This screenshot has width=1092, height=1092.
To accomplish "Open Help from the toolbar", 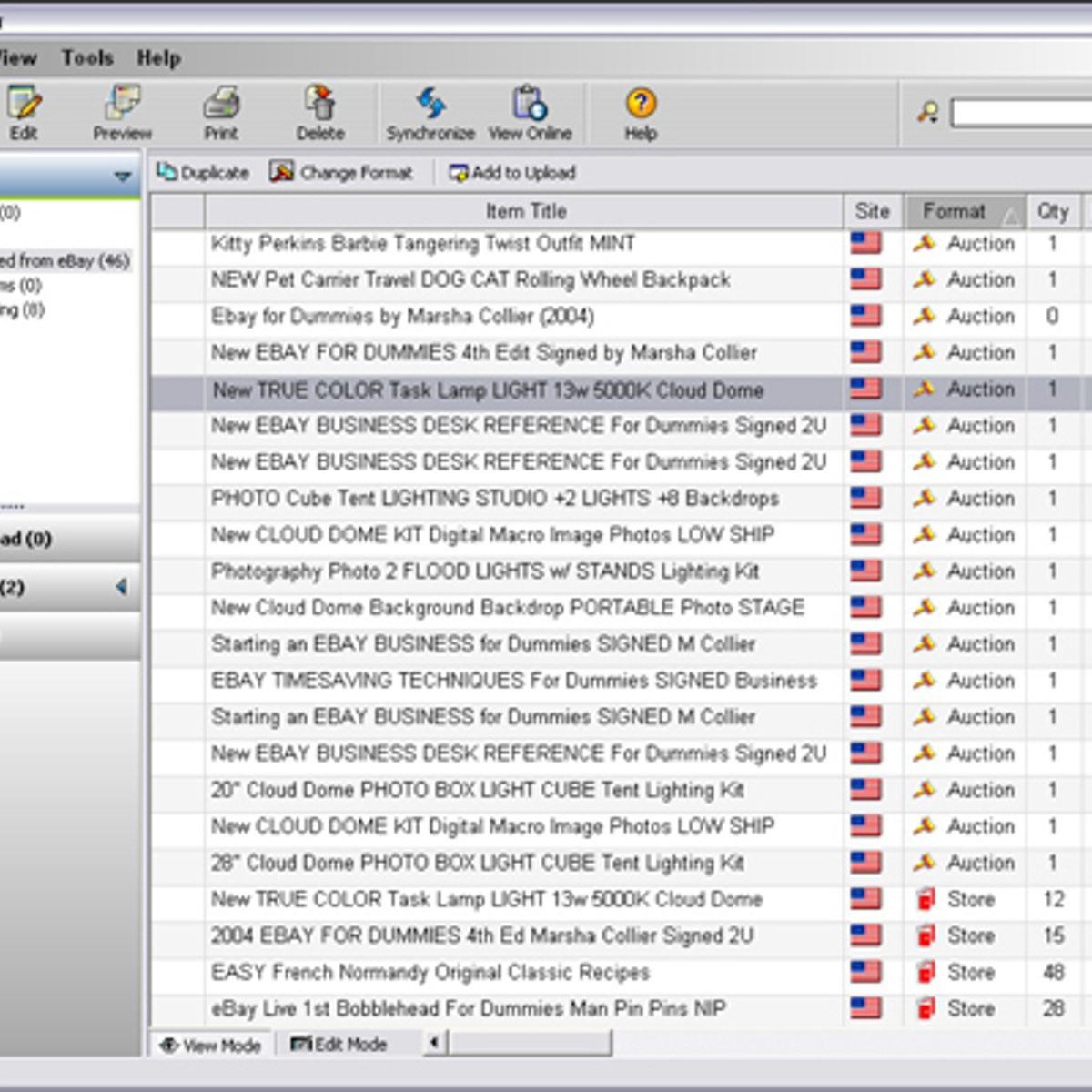I will 641,113.
